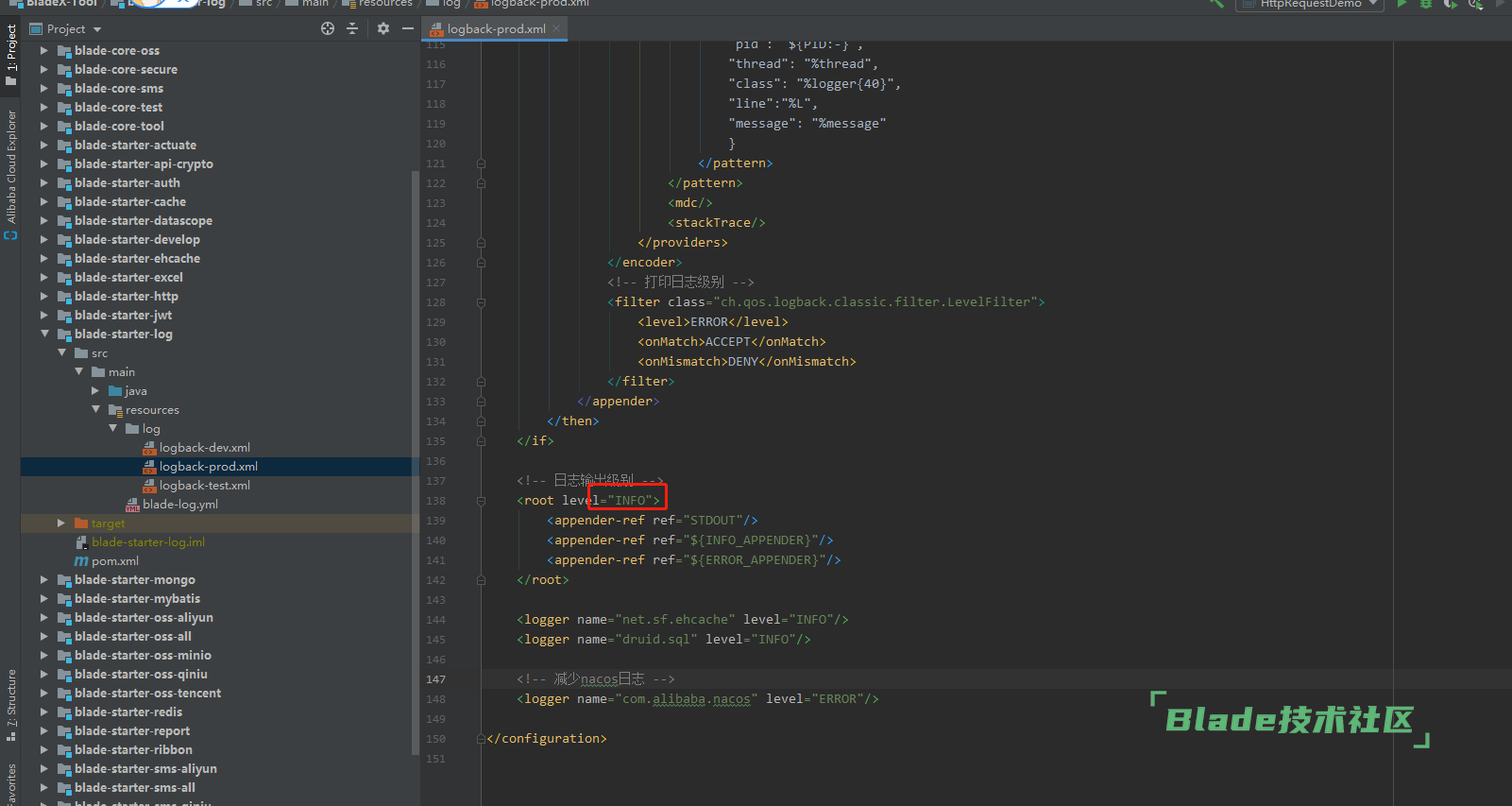Select blade-starter-cache module
Image resolution: width=1512 pixels, height=806 pixels.
click(x=130, y=201)
